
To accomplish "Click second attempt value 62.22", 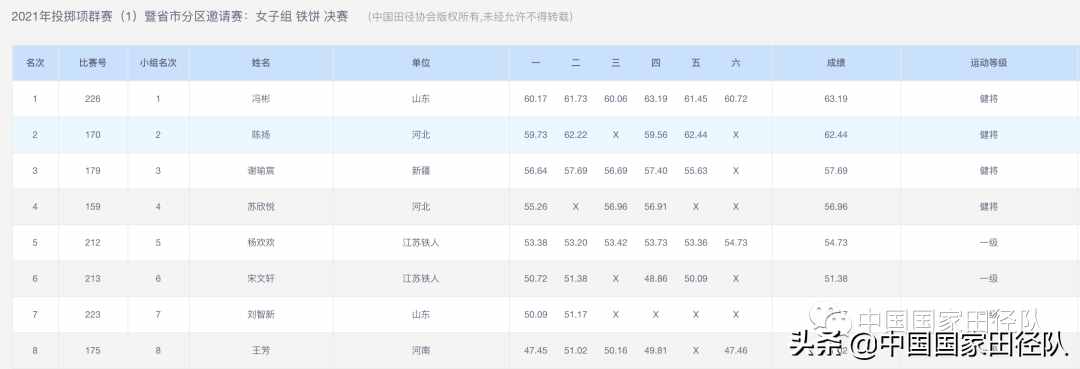I will point(576,135).
